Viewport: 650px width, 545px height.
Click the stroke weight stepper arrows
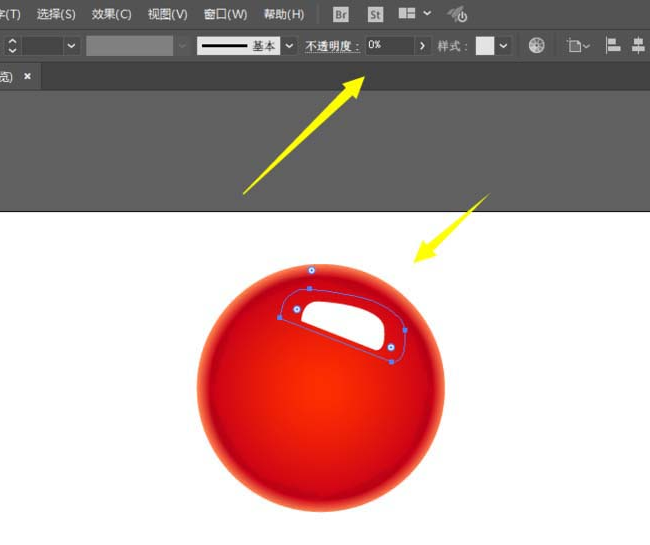point(12,46)
